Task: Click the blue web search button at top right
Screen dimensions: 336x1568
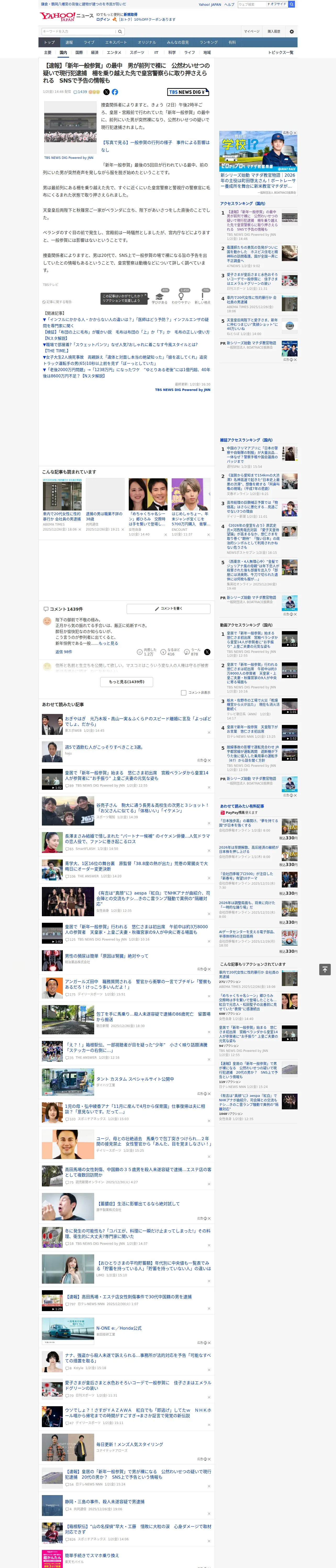Action: [x=292, y=4]
